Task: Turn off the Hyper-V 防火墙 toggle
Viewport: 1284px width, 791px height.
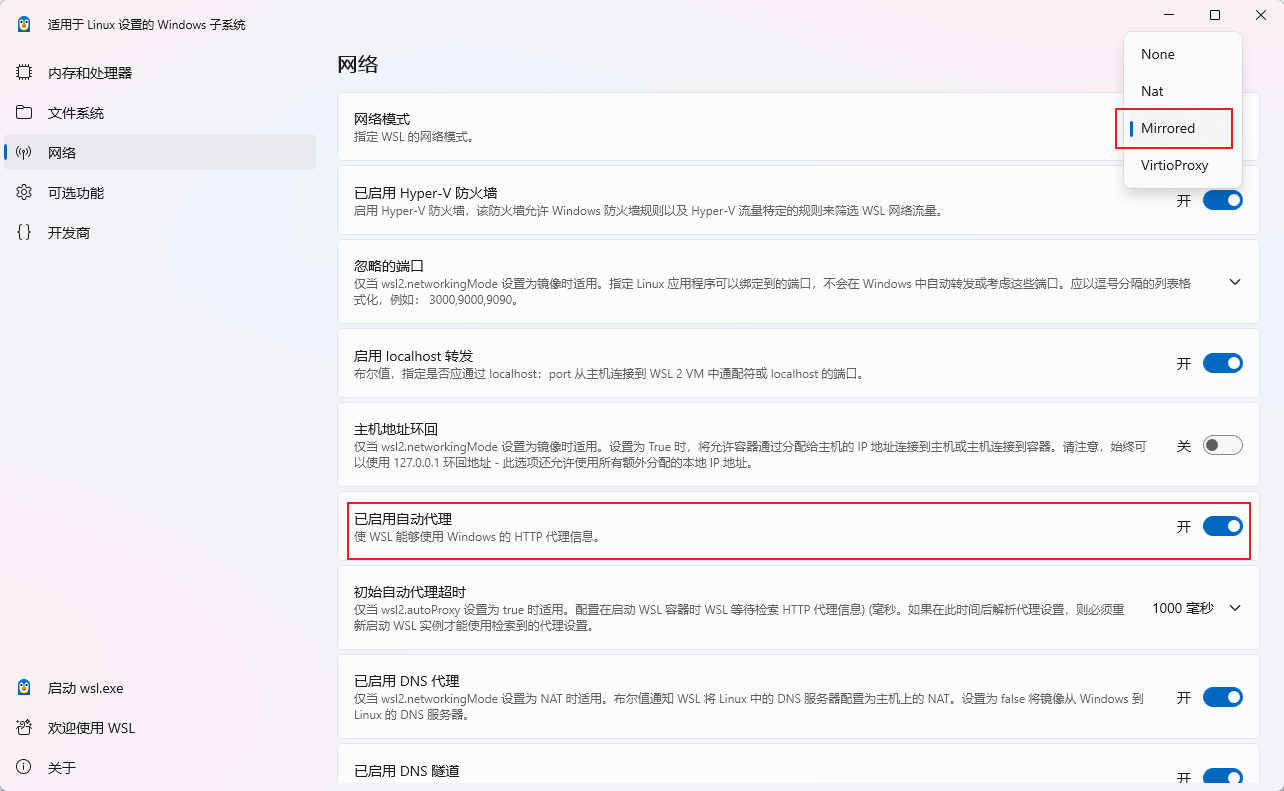Action: coord(1222,200)
